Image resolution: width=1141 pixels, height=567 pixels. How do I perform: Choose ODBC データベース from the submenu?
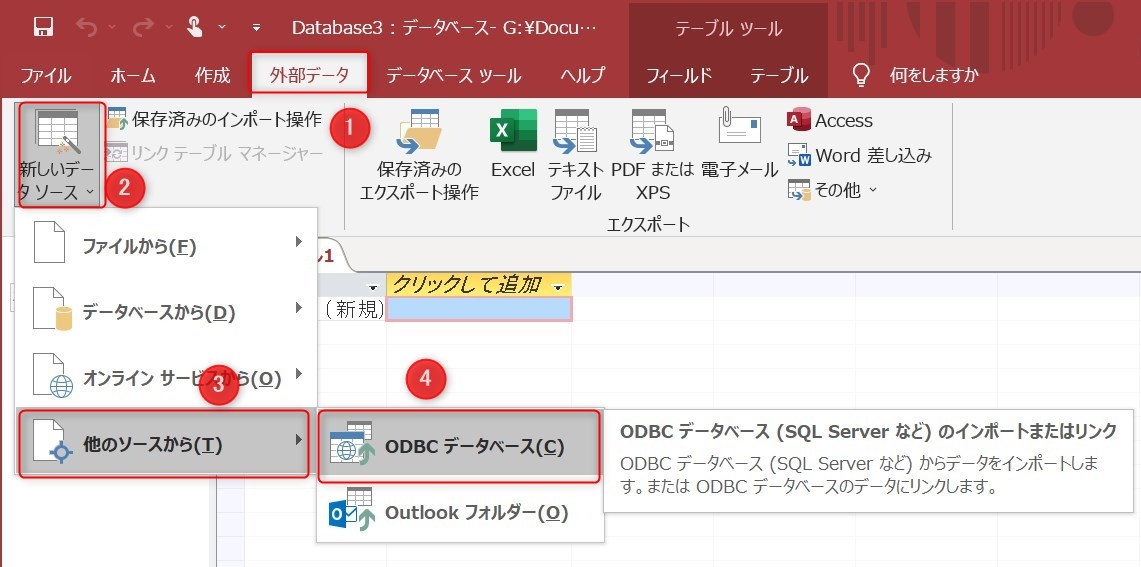pyautogui.click(x=459, y=446)
